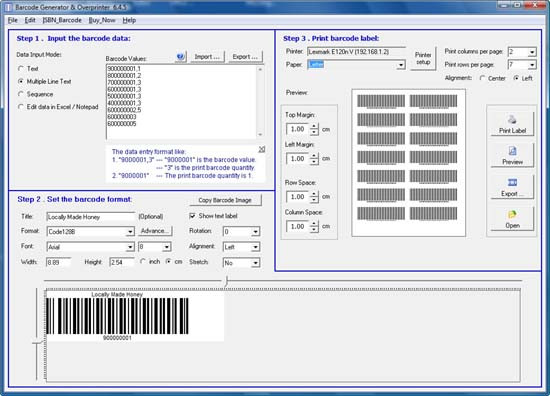Viewport: 550px width, 396px height.
Task: Increase the Top Margin value
Action: 314,126
